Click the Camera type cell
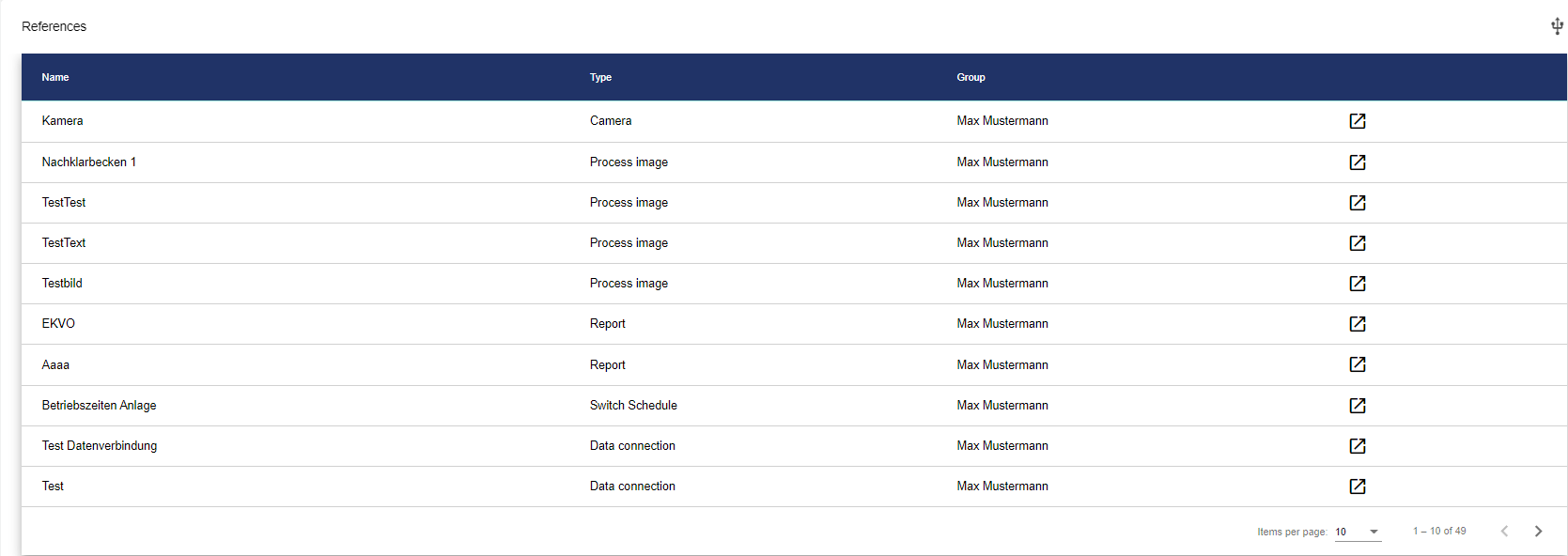The image size is (1568, 556). click(x=611, y=121)
